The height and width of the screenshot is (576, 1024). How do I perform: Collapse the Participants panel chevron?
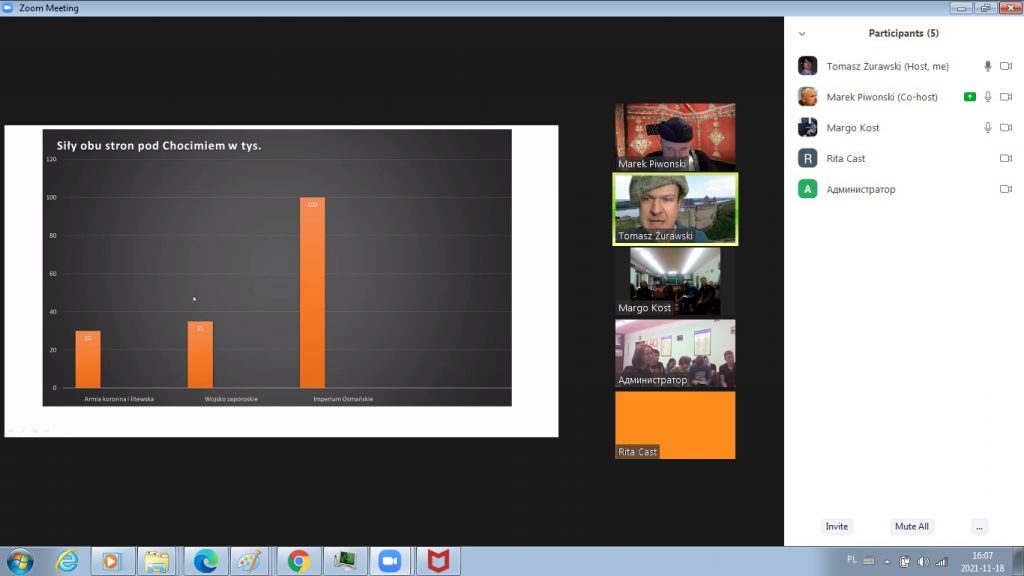click(802, 34)
